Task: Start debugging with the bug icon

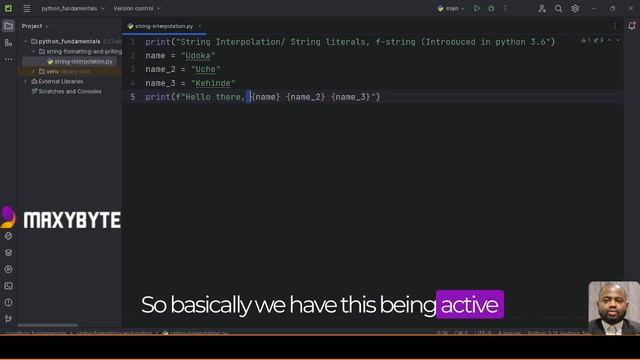Action: click(491, 8)
